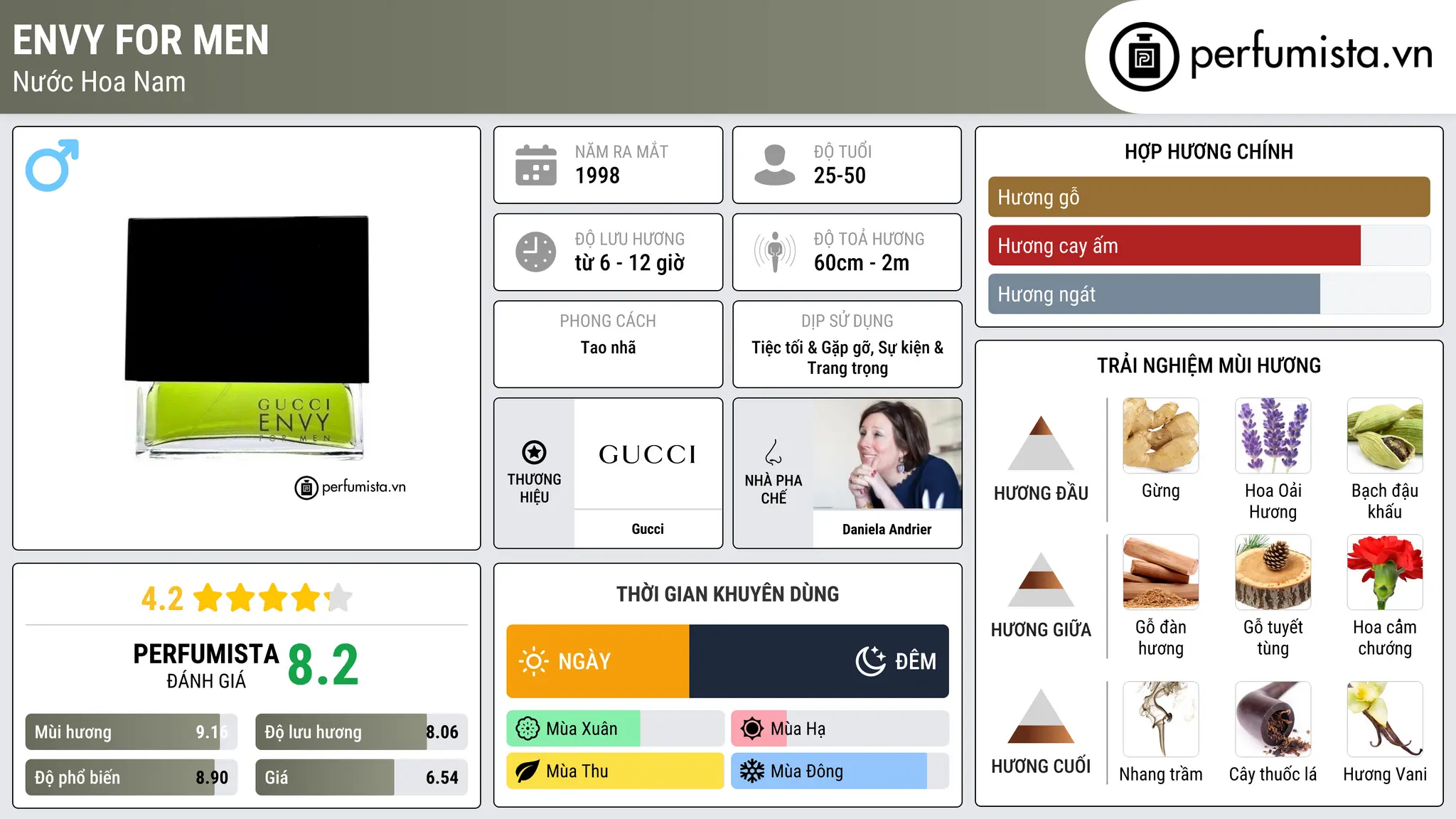Click the Hương gỗ accord bar
Image resolution: width=1456 pixels, height=819 pixels.
(1209, 197)
